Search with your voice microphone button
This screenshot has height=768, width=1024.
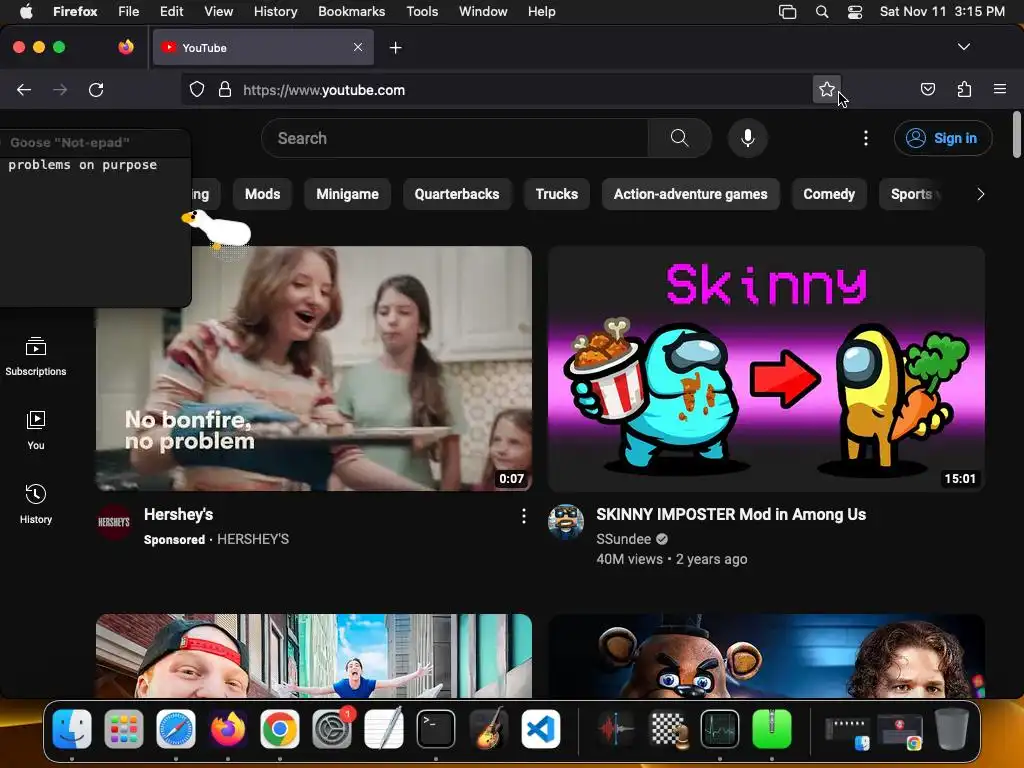(748, 138)
